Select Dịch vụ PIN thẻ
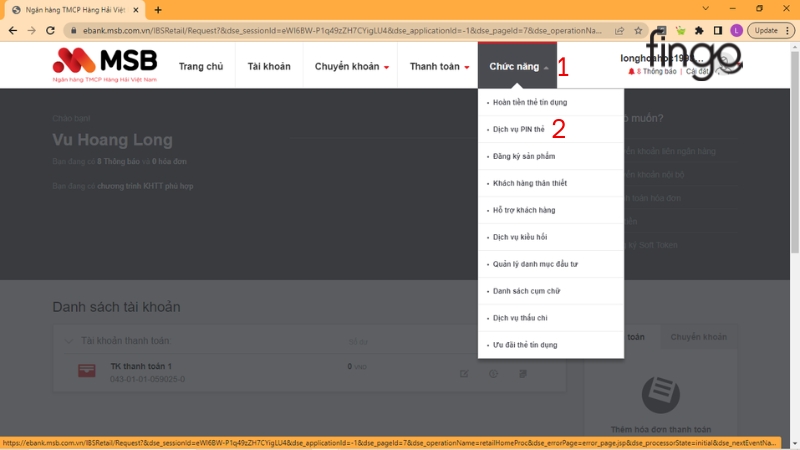The image size is (800, 450). coord(551,130)
